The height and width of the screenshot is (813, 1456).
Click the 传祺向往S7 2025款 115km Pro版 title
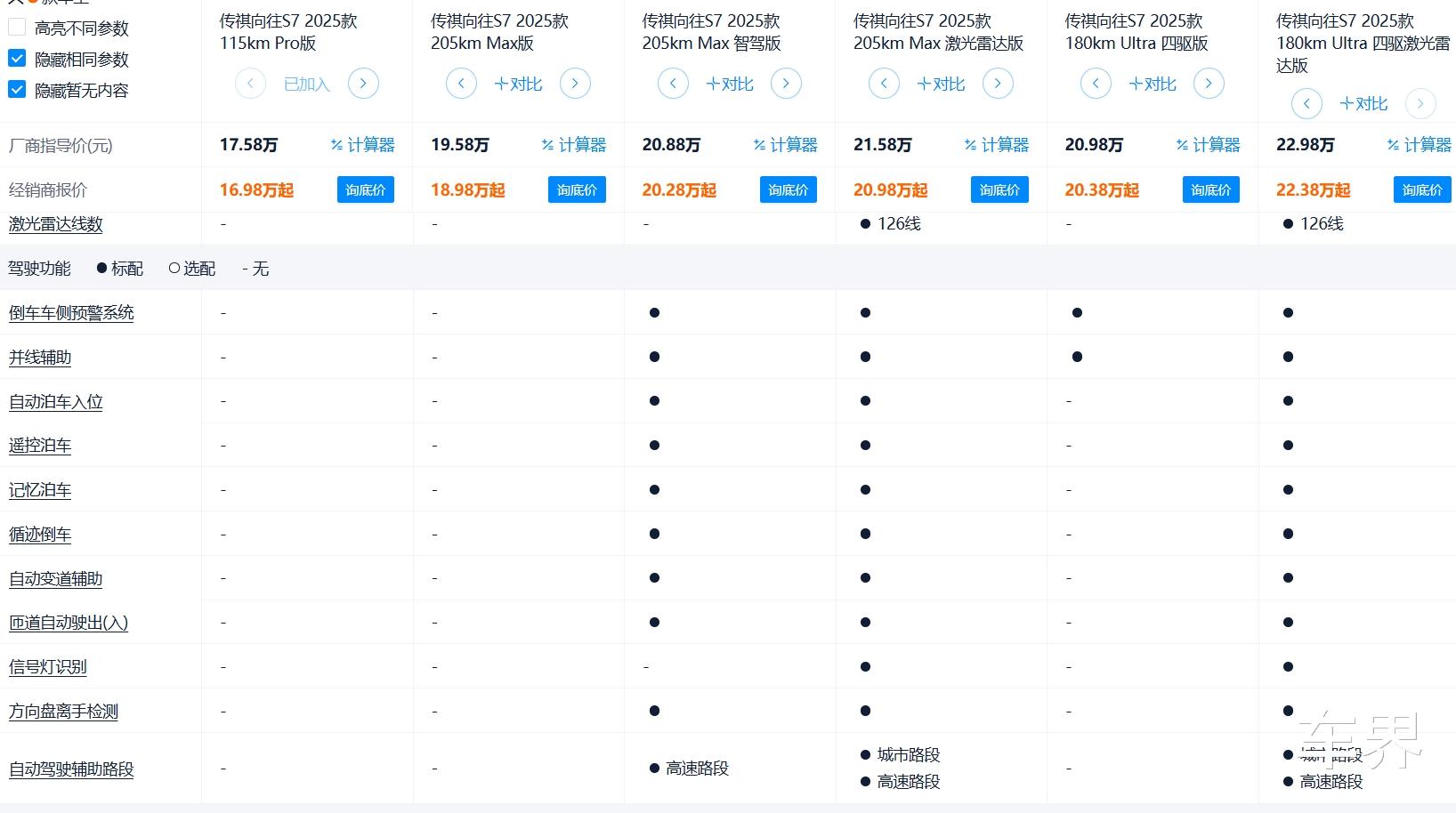(x=288, y=31)
